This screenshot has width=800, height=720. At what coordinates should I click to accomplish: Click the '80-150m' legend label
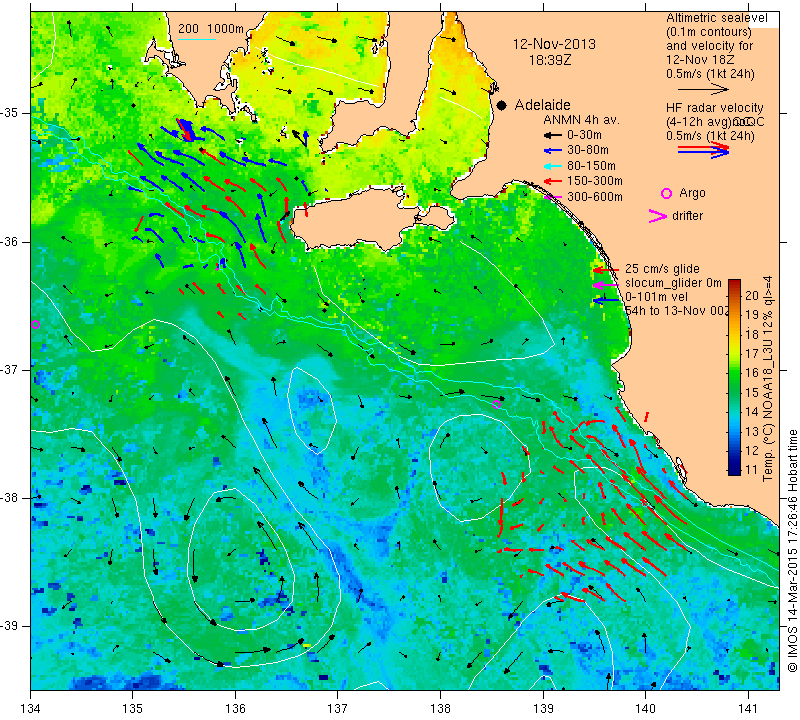click(591, 166)
